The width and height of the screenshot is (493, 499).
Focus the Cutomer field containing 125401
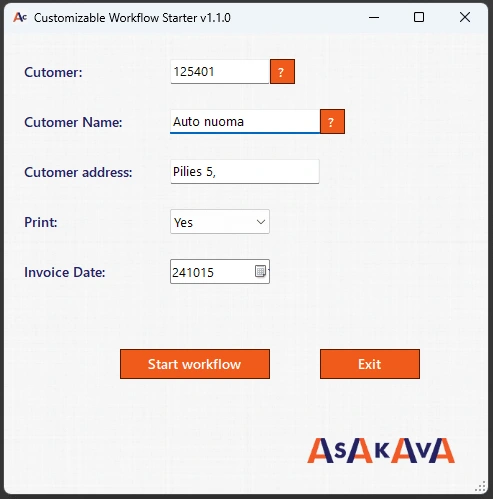220,72
